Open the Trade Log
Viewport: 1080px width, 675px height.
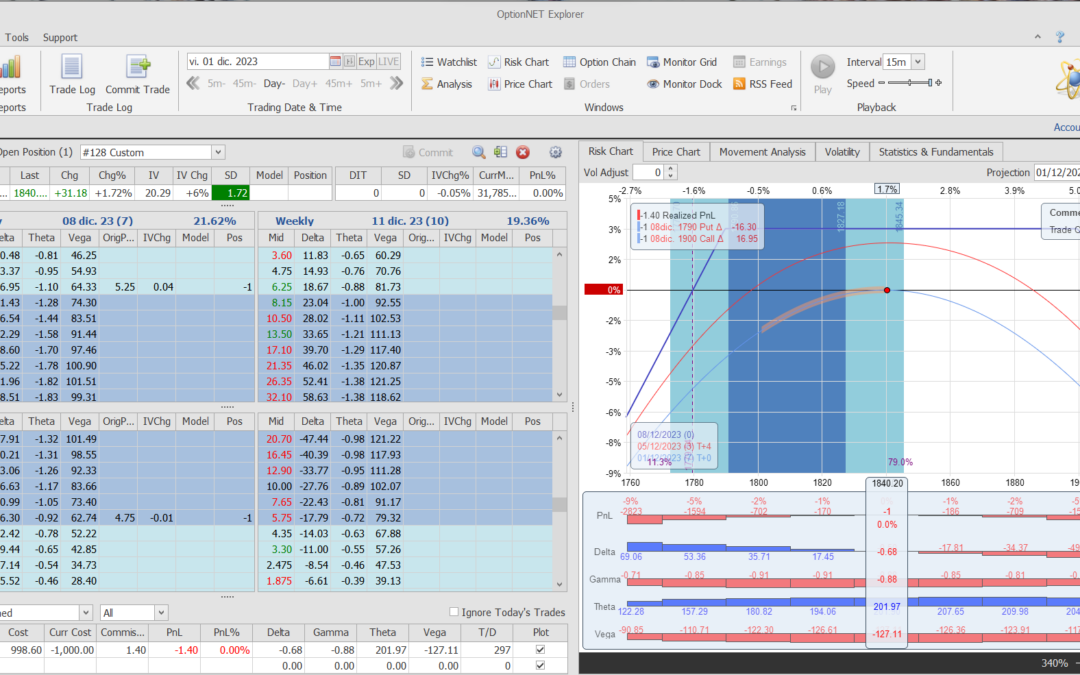tap(71, 68)
